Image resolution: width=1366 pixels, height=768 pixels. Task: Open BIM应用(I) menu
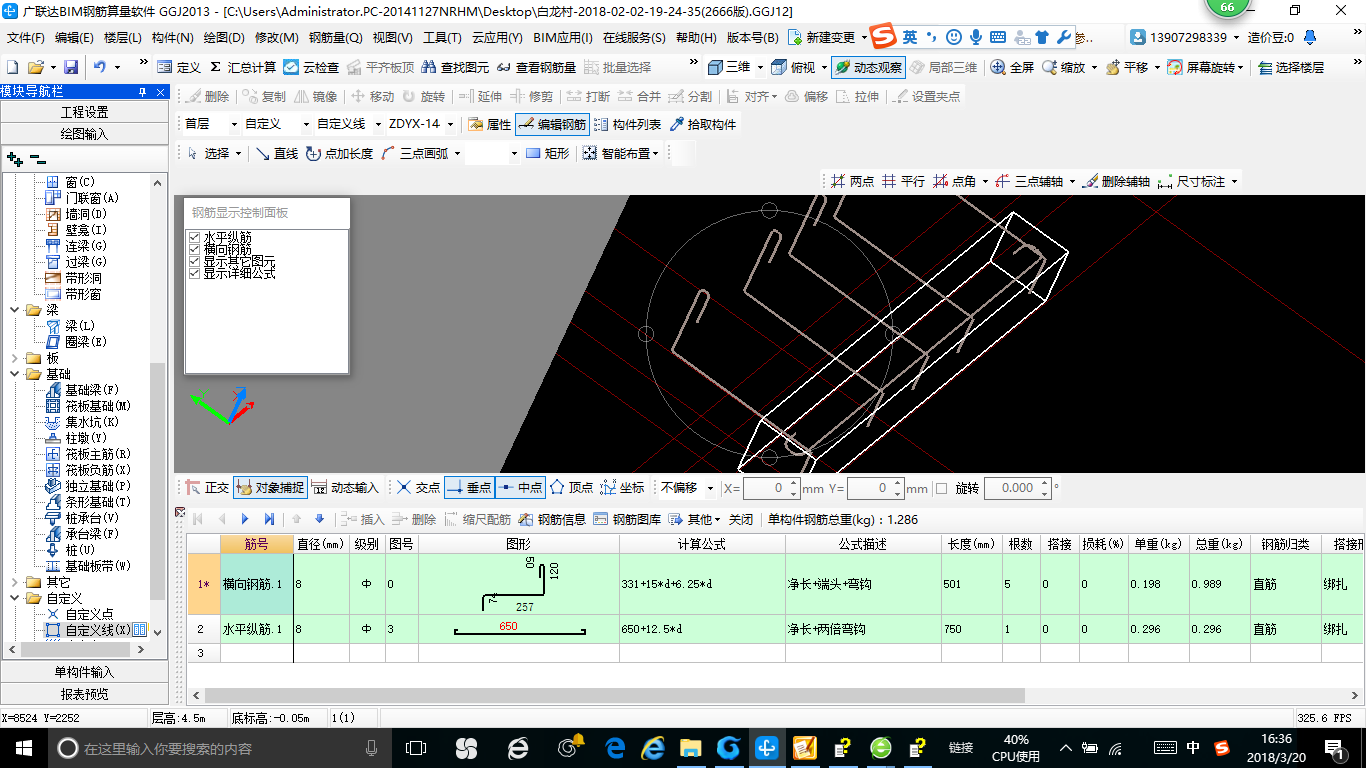tap(563, 38)
